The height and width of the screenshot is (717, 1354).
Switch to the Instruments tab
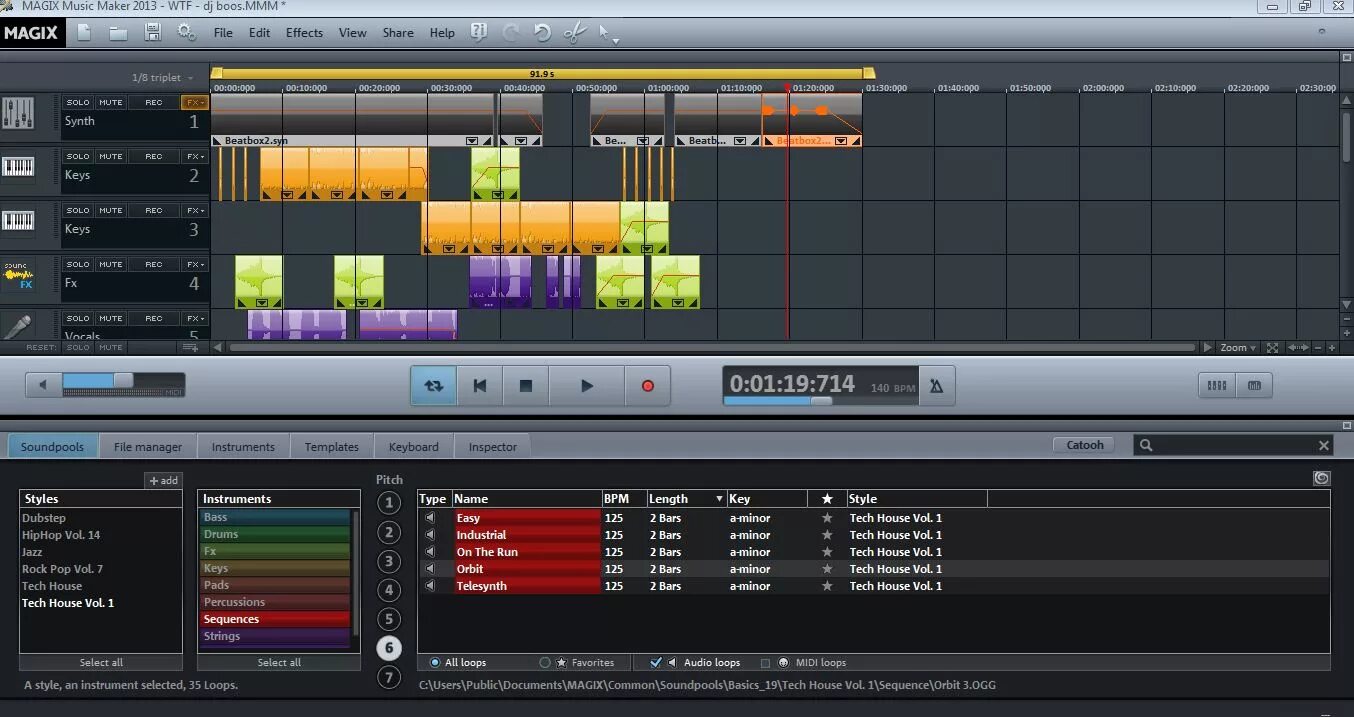pyautogui.click(x=243, y=446)
